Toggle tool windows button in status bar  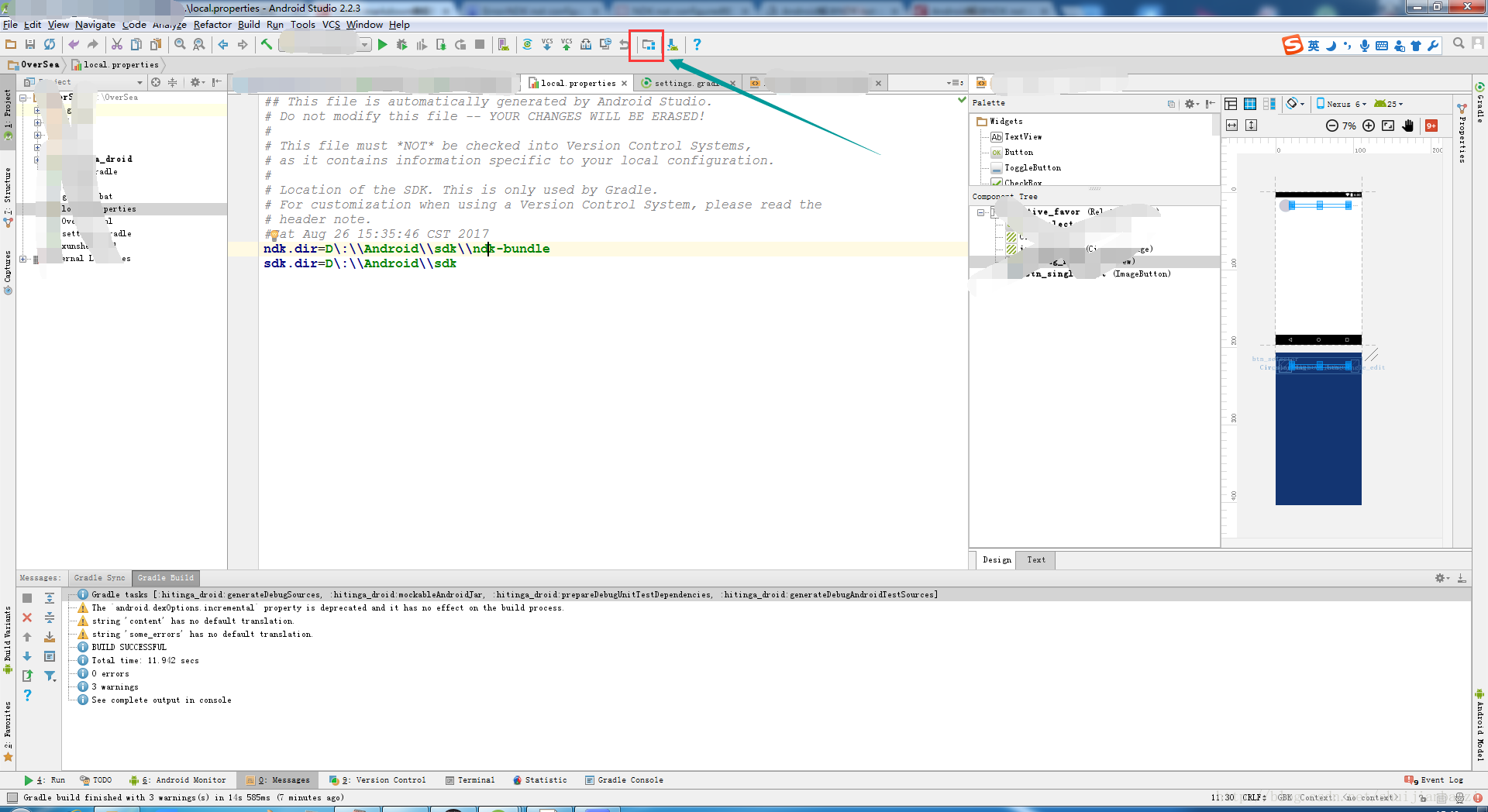[x=12, y=797]
